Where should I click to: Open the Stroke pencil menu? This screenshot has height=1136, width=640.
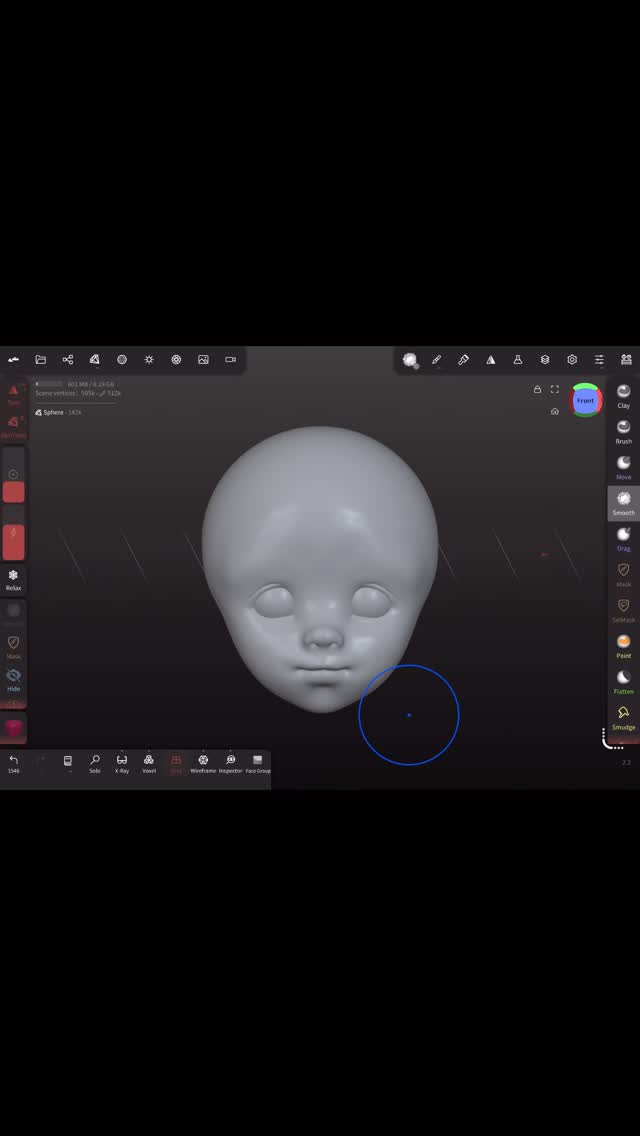[436, 359]
